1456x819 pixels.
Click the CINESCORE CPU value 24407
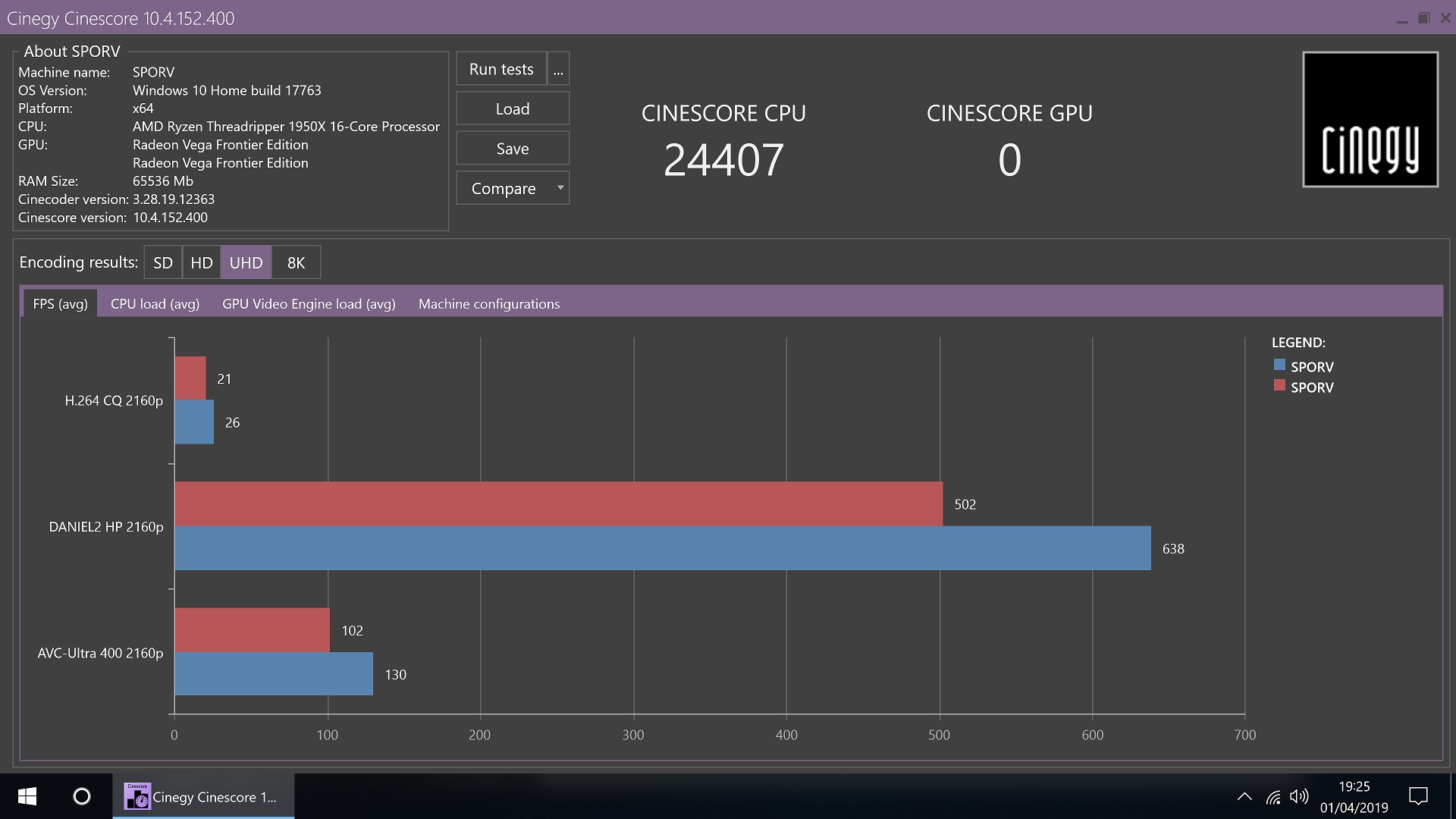[x=723, y=160]
